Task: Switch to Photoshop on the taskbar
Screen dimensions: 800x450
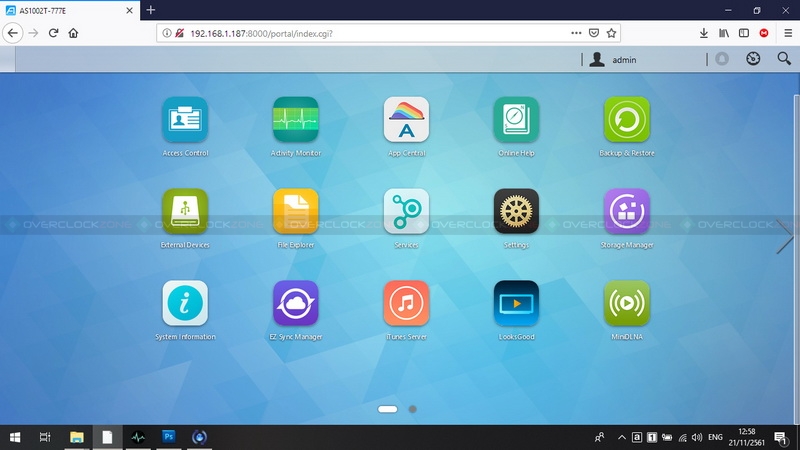Action: coord(169,437)
